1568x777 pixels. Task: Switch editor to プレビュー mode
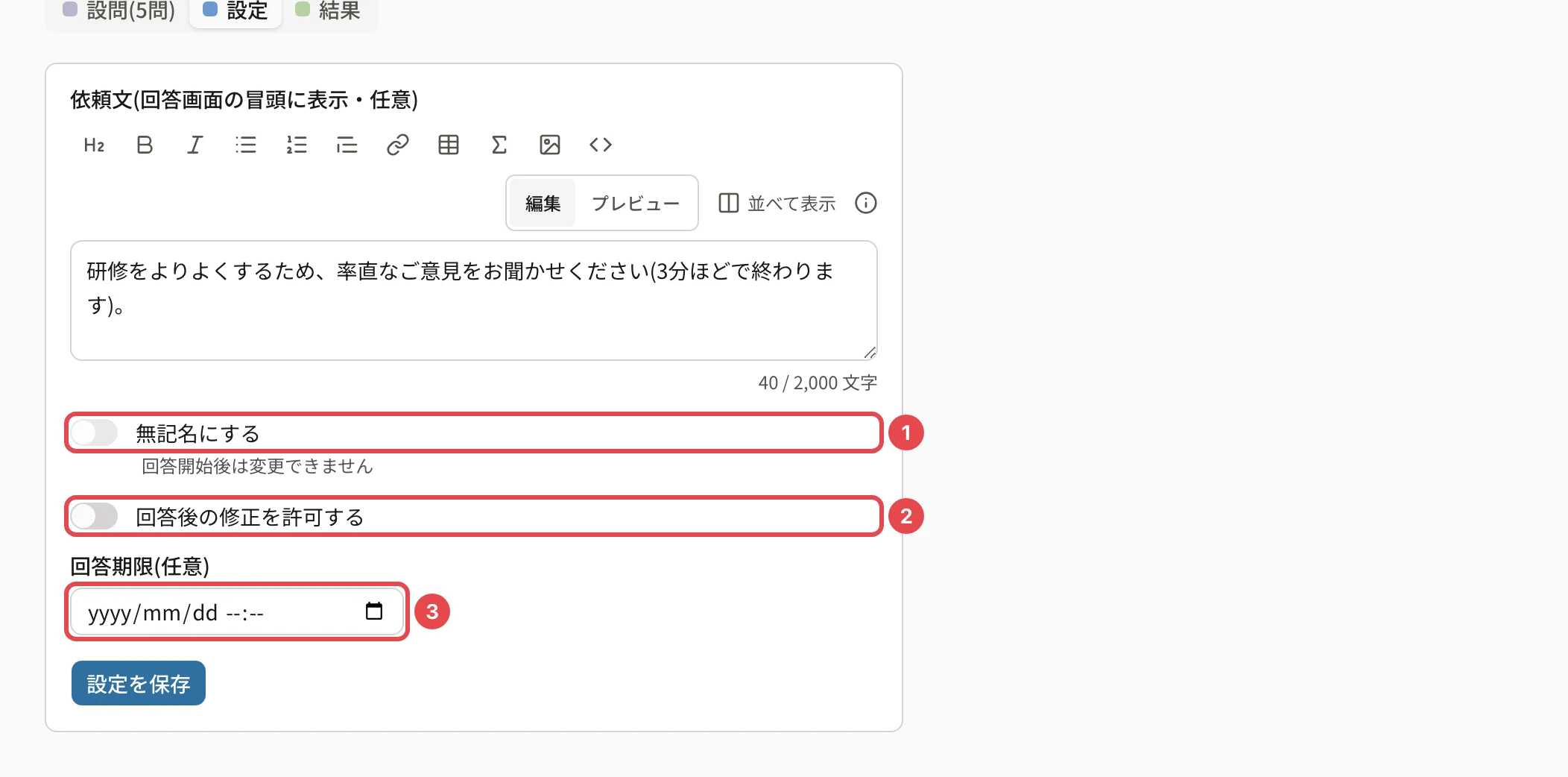(636, 203)
